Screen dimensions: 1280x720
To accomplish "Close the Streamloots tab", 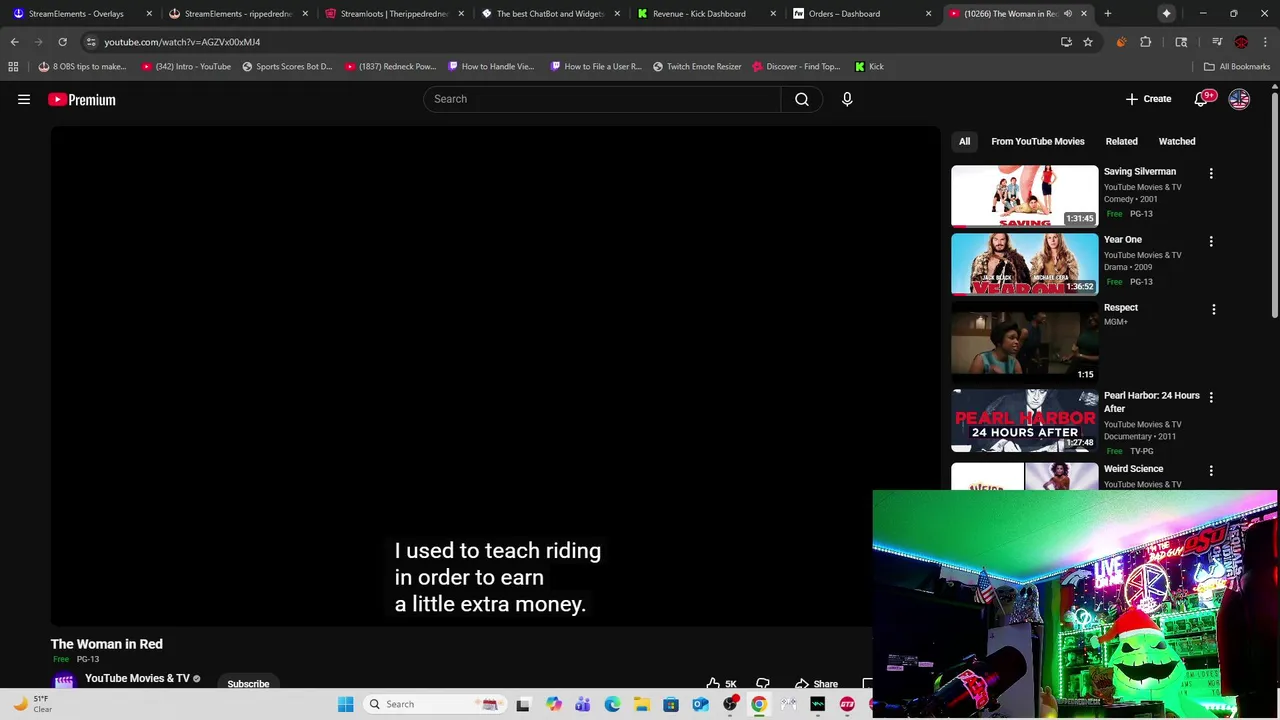I will (461, 14).
